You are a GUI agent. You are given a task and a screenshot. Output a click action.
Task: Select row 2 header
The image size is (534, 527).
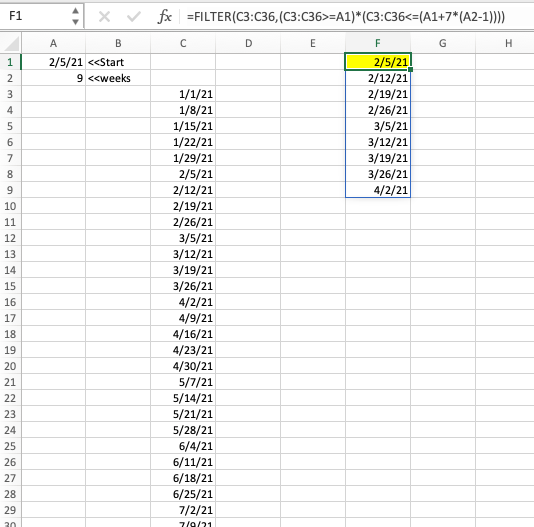[10, 78]
